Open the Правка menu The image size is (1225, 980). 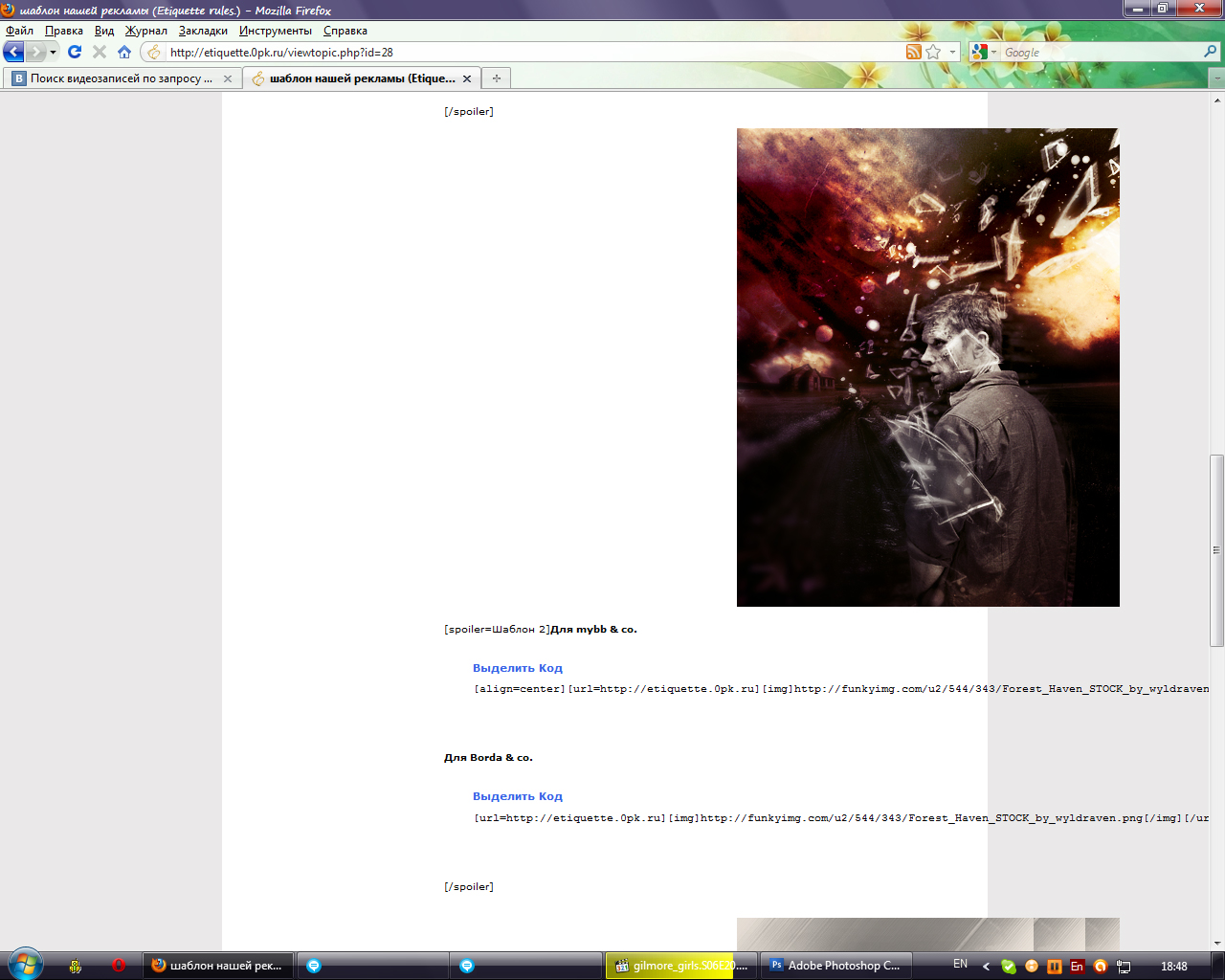[64, 31]
